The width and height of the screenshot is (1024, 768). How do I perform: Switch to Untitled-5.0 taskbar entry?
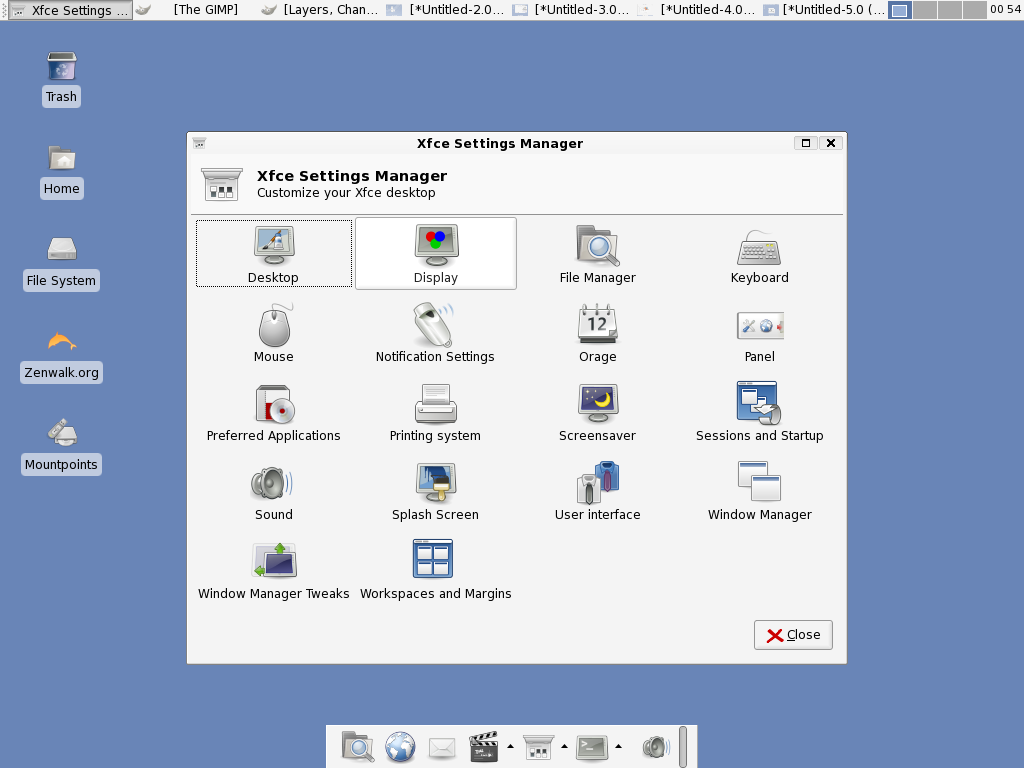click(x=824, y=10)
